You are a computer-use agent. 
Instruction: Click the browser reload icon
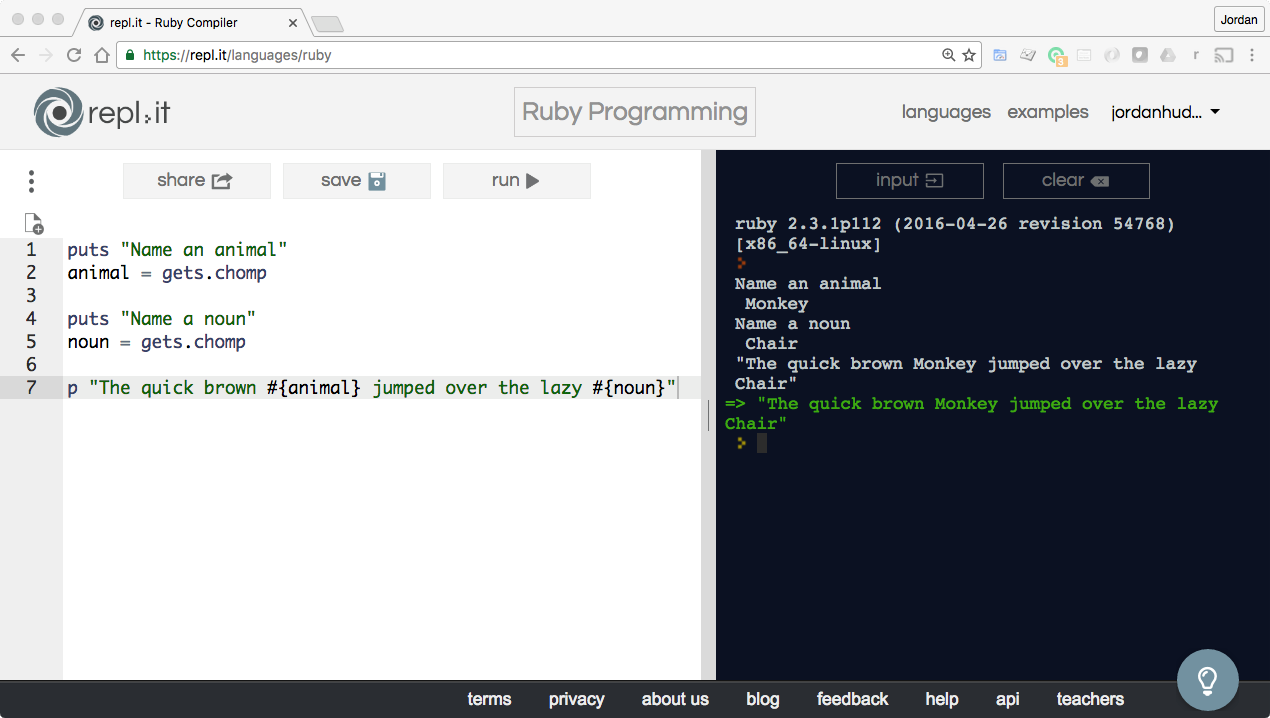(73, 56)
